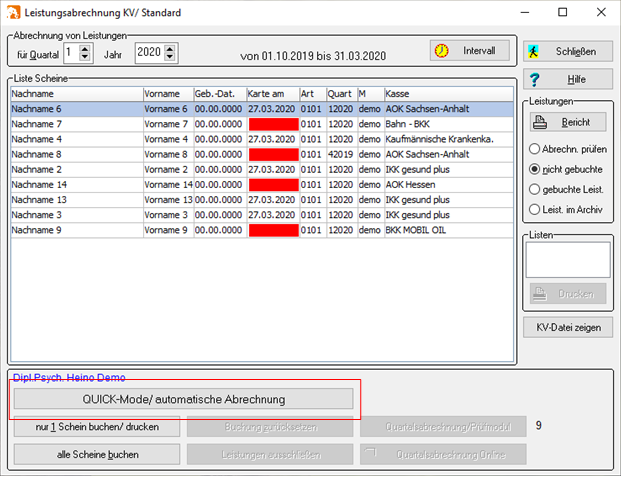This screenshot has height=478, width=623.
Task: Sort by Quart column header
Action: (x=342, y=94)
